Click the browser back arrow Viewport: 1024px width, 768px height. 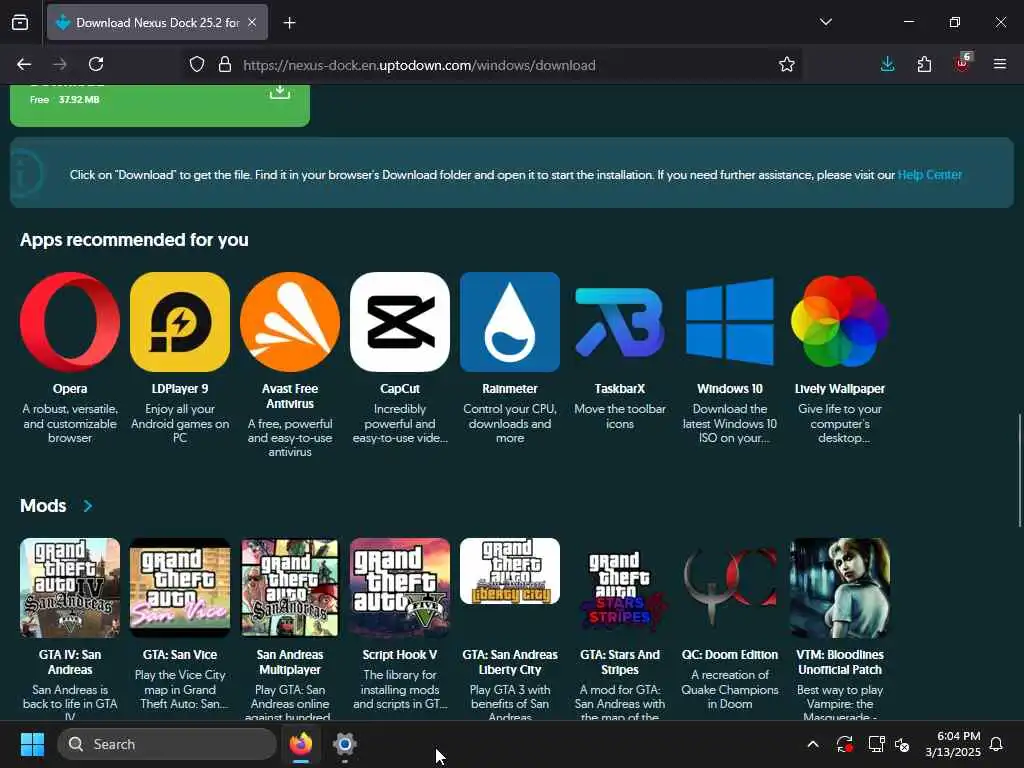24,64
